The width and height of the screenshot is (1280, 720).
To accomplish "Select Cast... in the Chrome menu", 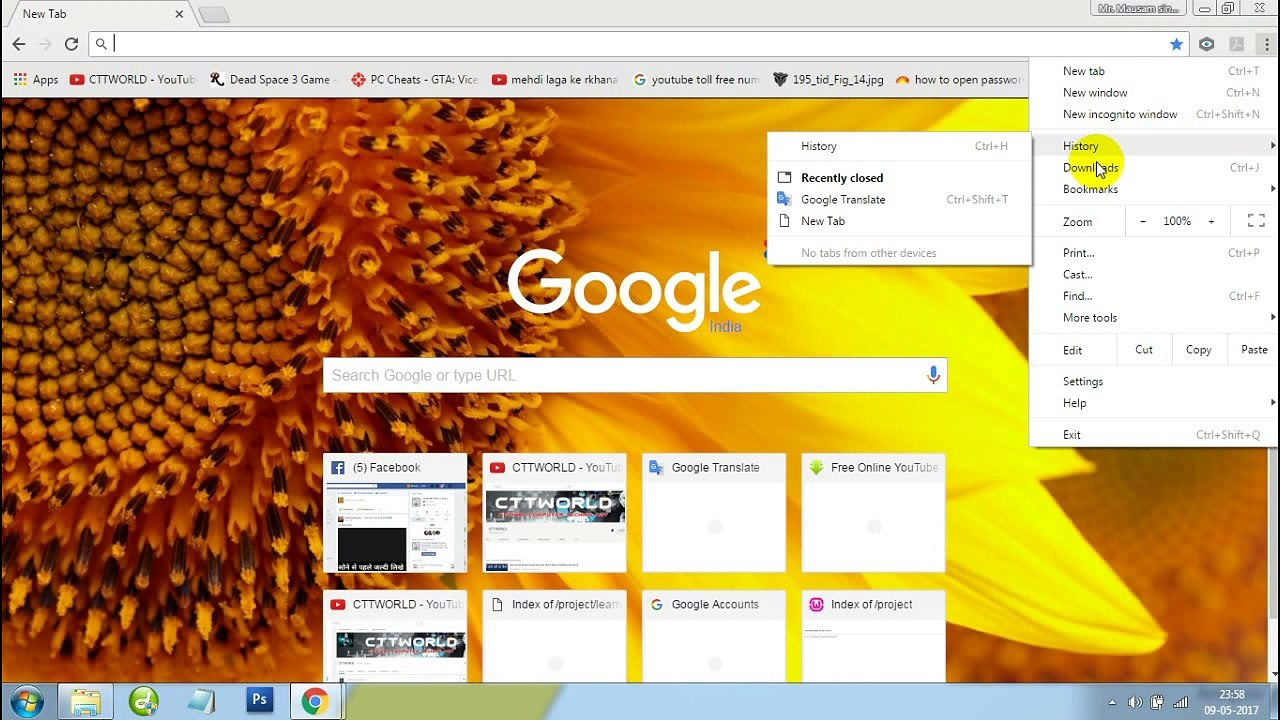I will [1154, 275].
